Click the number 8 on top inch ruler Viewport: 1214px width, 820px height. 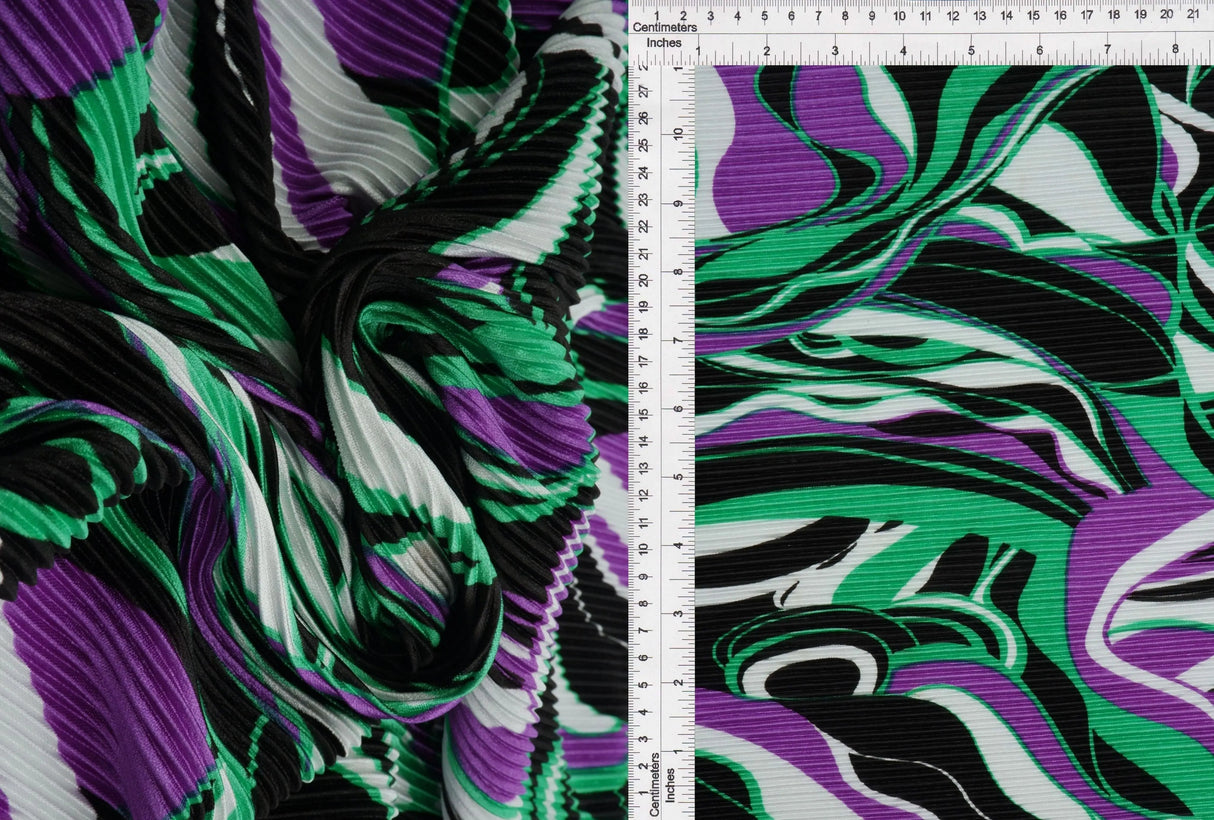pos(1177,47)
